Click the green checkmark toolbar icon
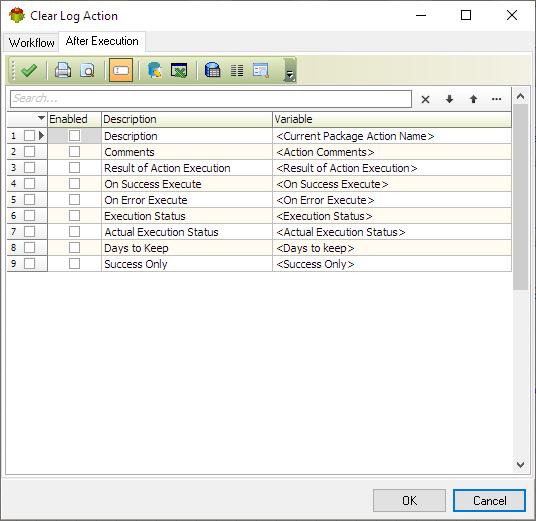This screenshot has height=521, width=536. (29, 70)
